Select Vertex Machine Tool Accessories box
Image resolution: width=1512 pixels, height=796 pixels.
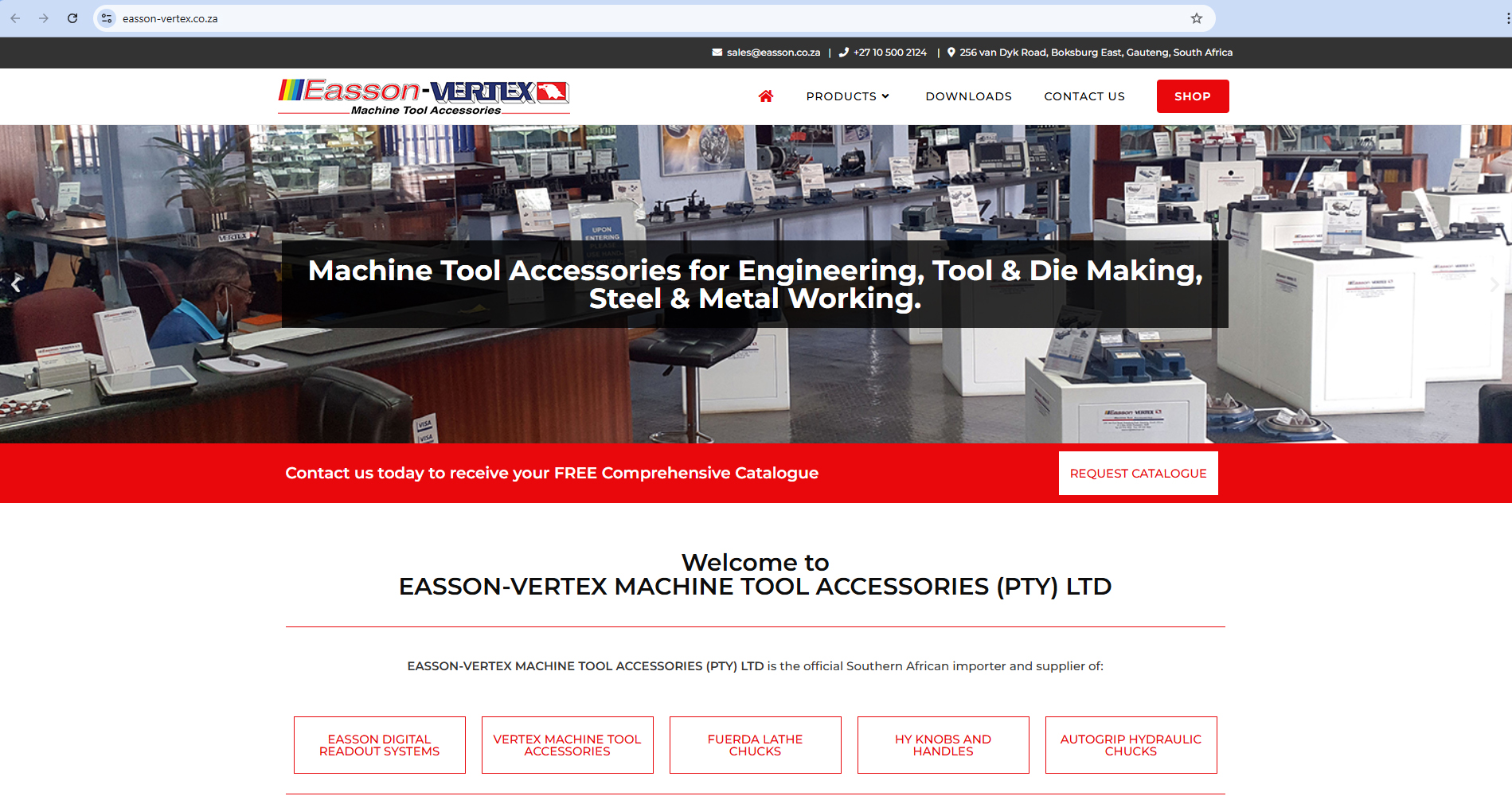[567, 745]
